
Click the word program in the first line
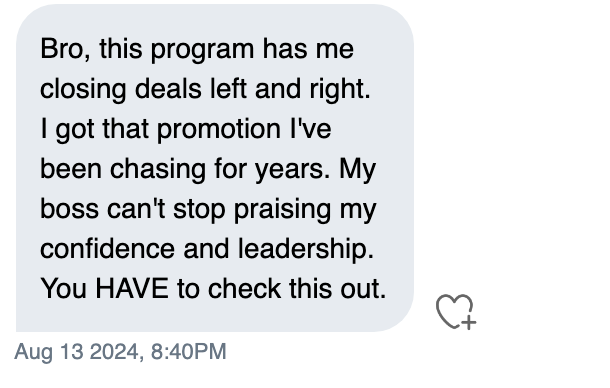pos(202,51)
